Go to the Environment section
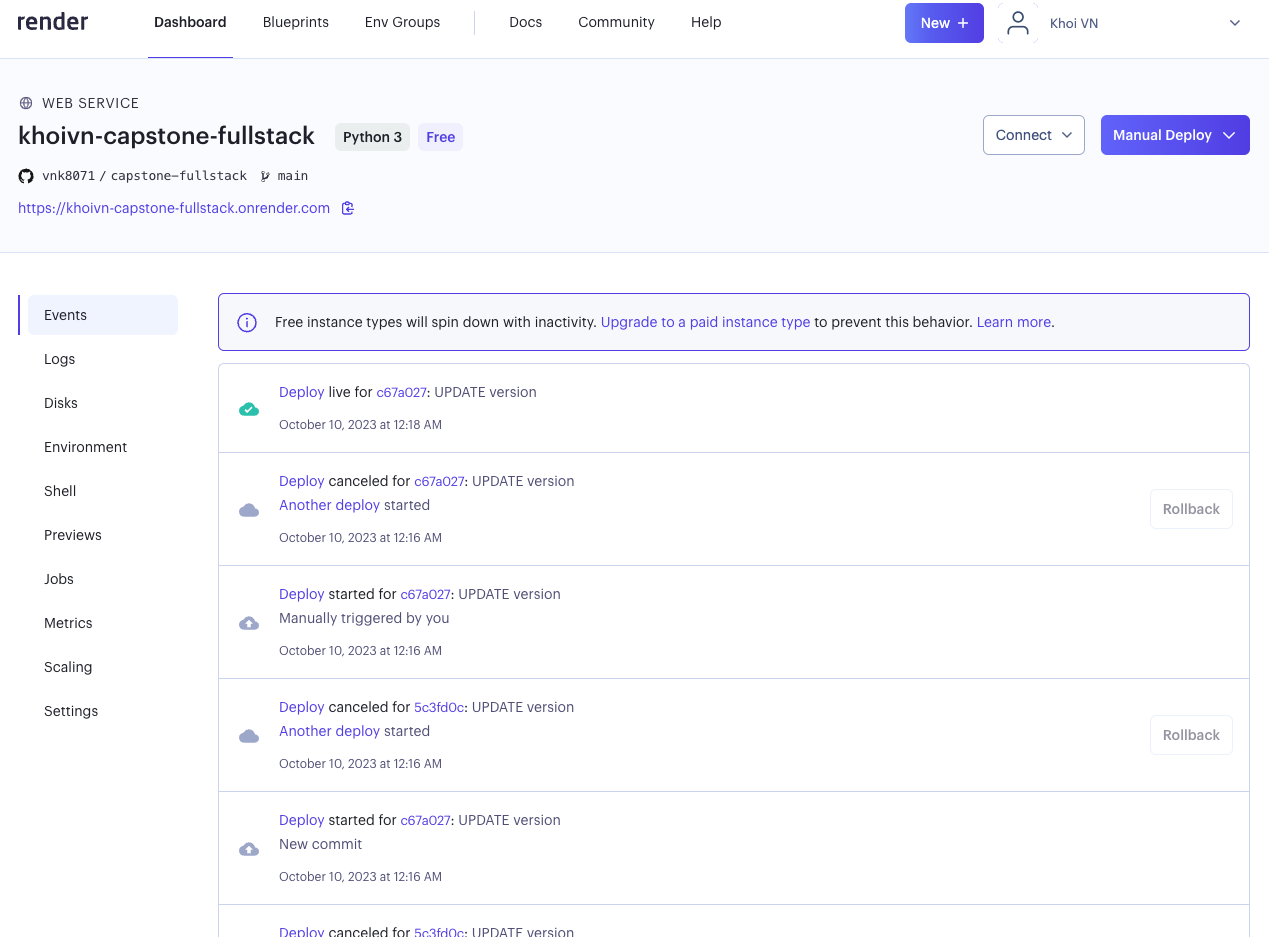 pos(86,447)
